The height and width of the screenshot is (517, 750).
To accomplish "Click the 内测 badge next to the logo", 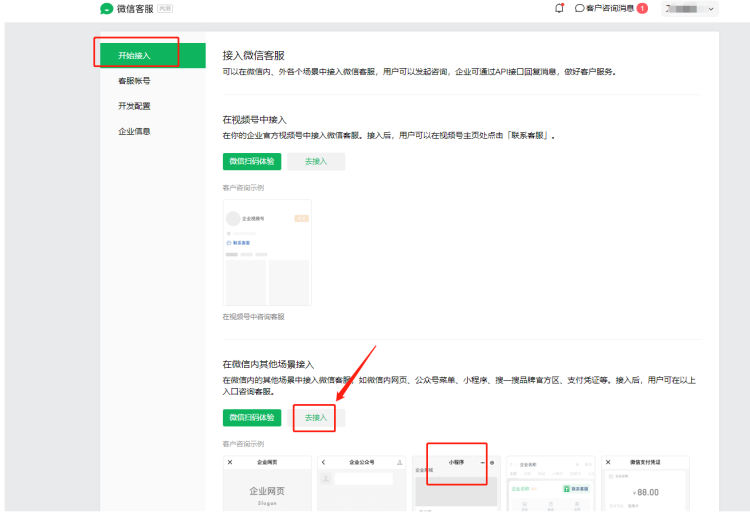I will 165,9.
